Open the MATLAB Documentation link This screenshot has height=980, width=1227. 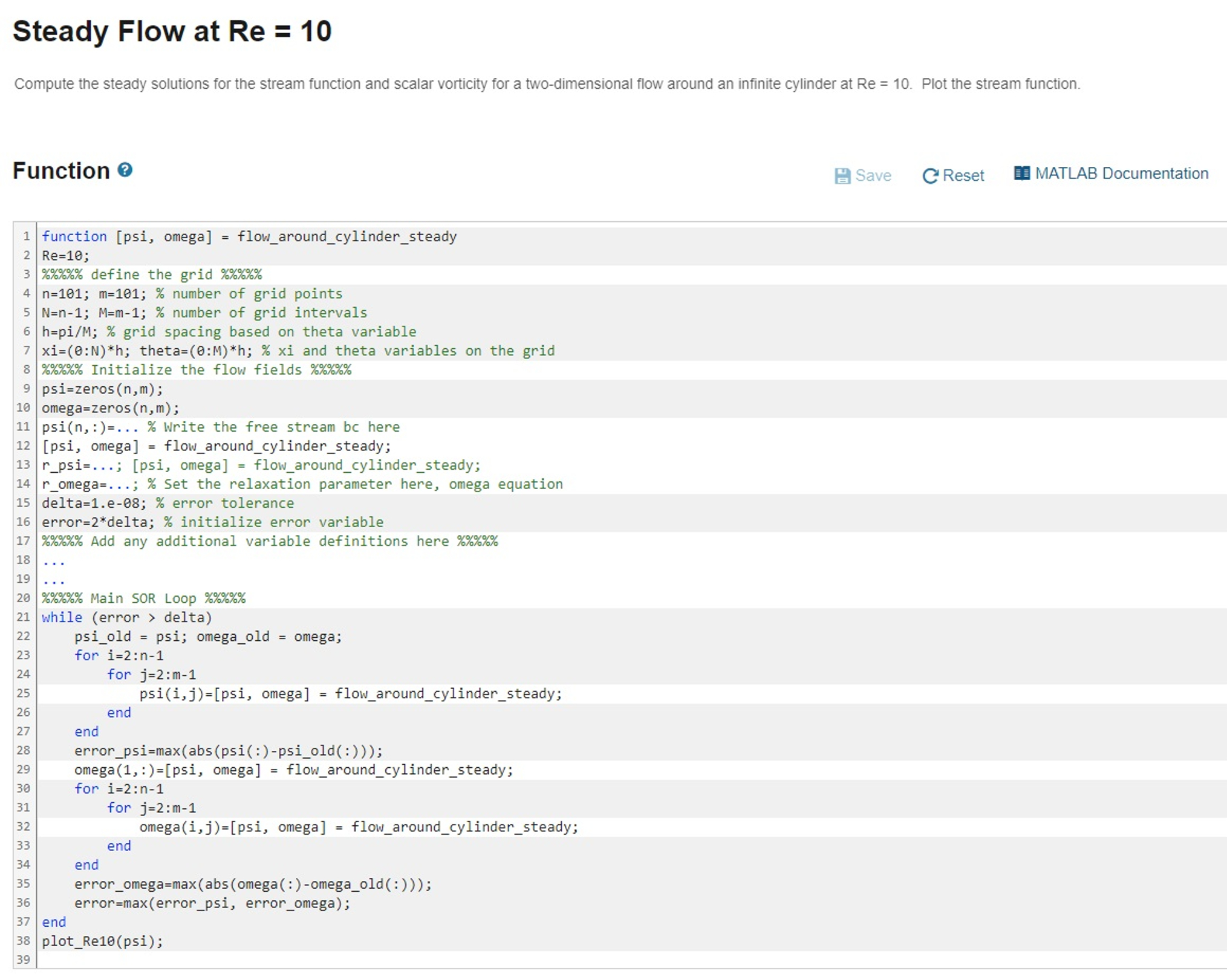(1121, 174)
